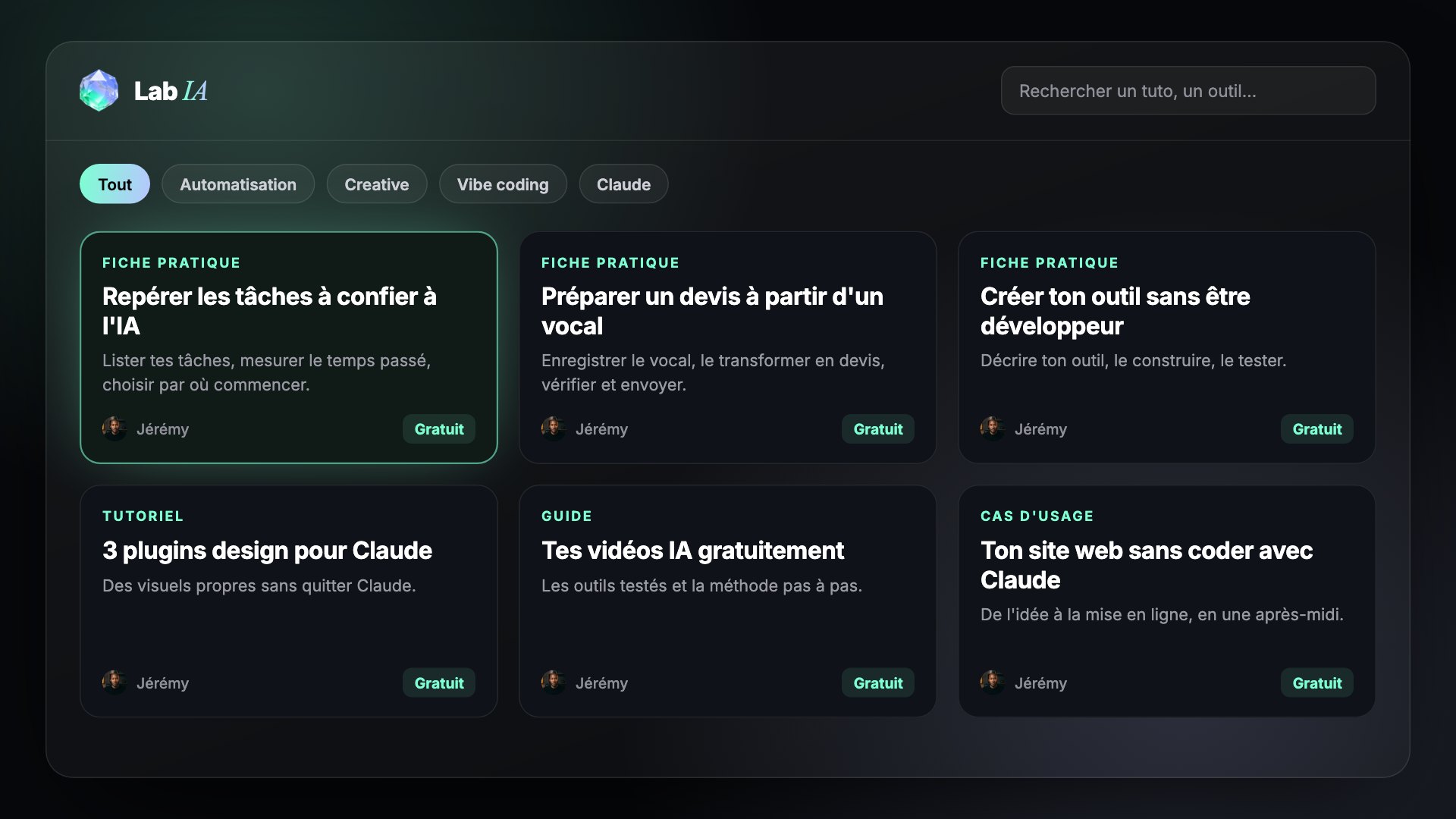This screenshot has width=1456, height=819.
Task: Click description 'Des visuels propres sans quitter Claude.'
Action: click(259, 585)
